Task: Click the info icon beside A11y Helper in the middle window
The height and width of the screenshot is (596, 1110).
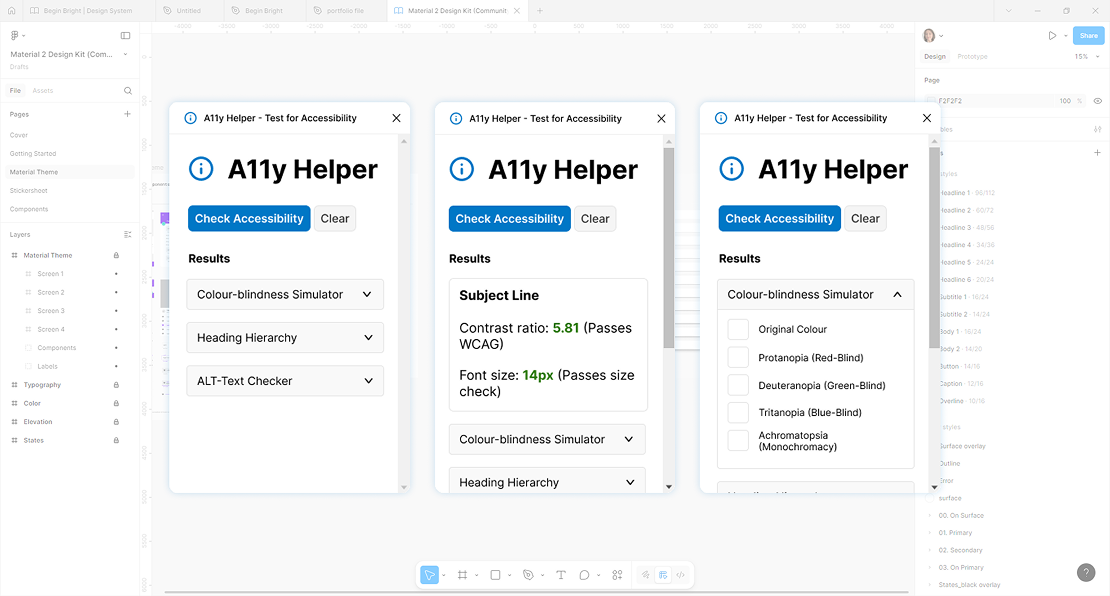Action: click(462, 169)
